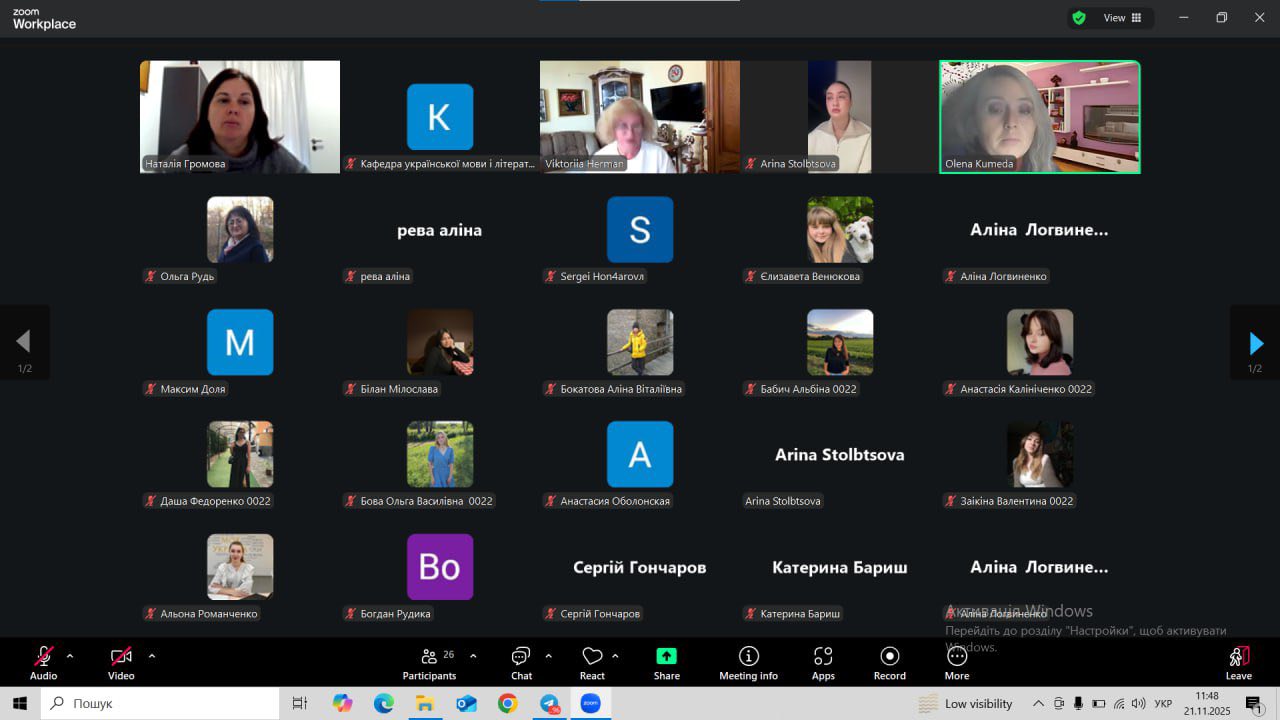Open Meeting info
1280x720 pixels.
[748, 662]
